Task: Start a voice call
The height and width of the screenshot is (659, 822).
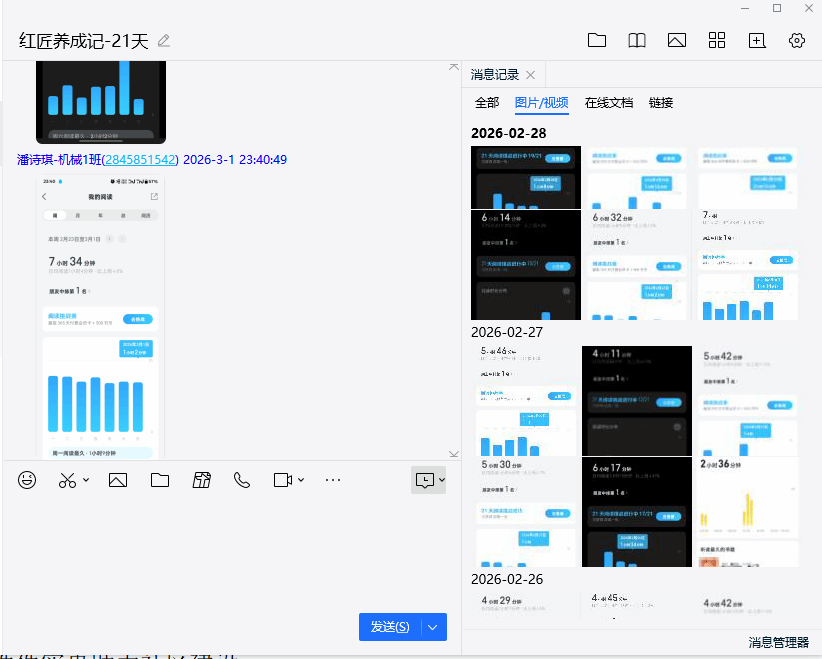Action: pos(241,480)
